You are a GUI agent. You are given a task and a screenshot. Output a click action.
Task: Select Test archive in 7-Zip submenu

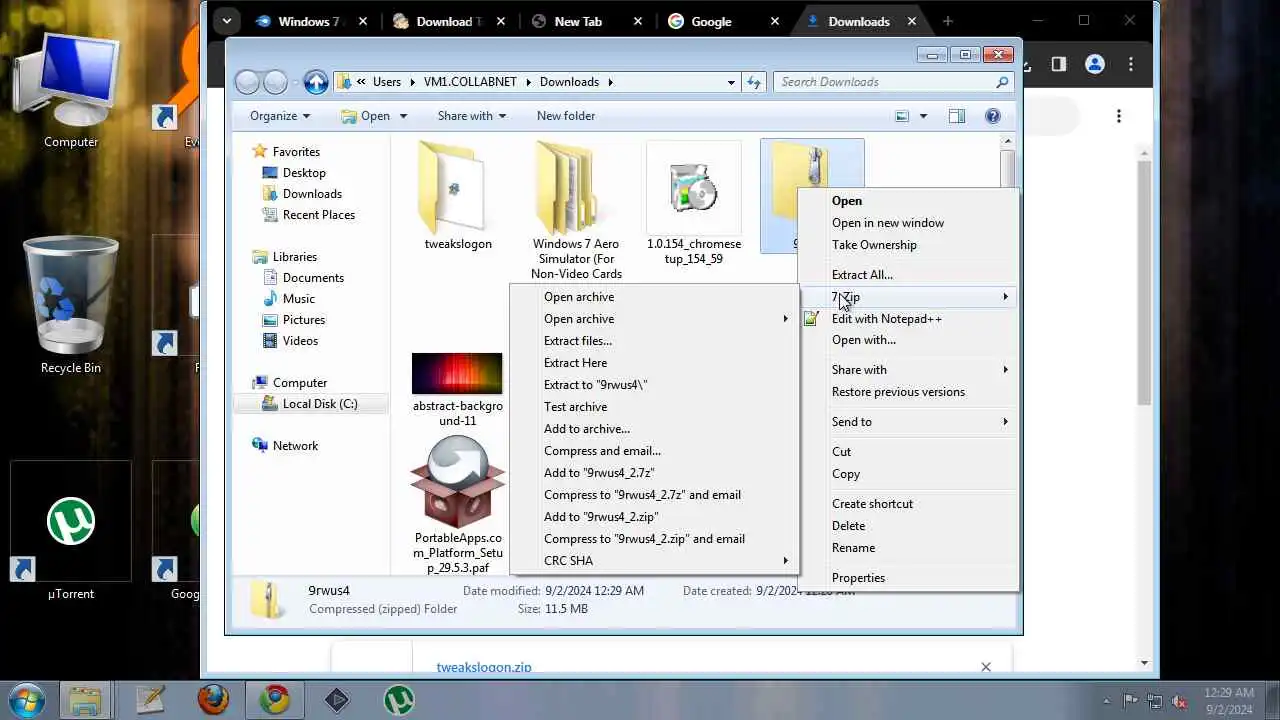(x=575, y=407)
